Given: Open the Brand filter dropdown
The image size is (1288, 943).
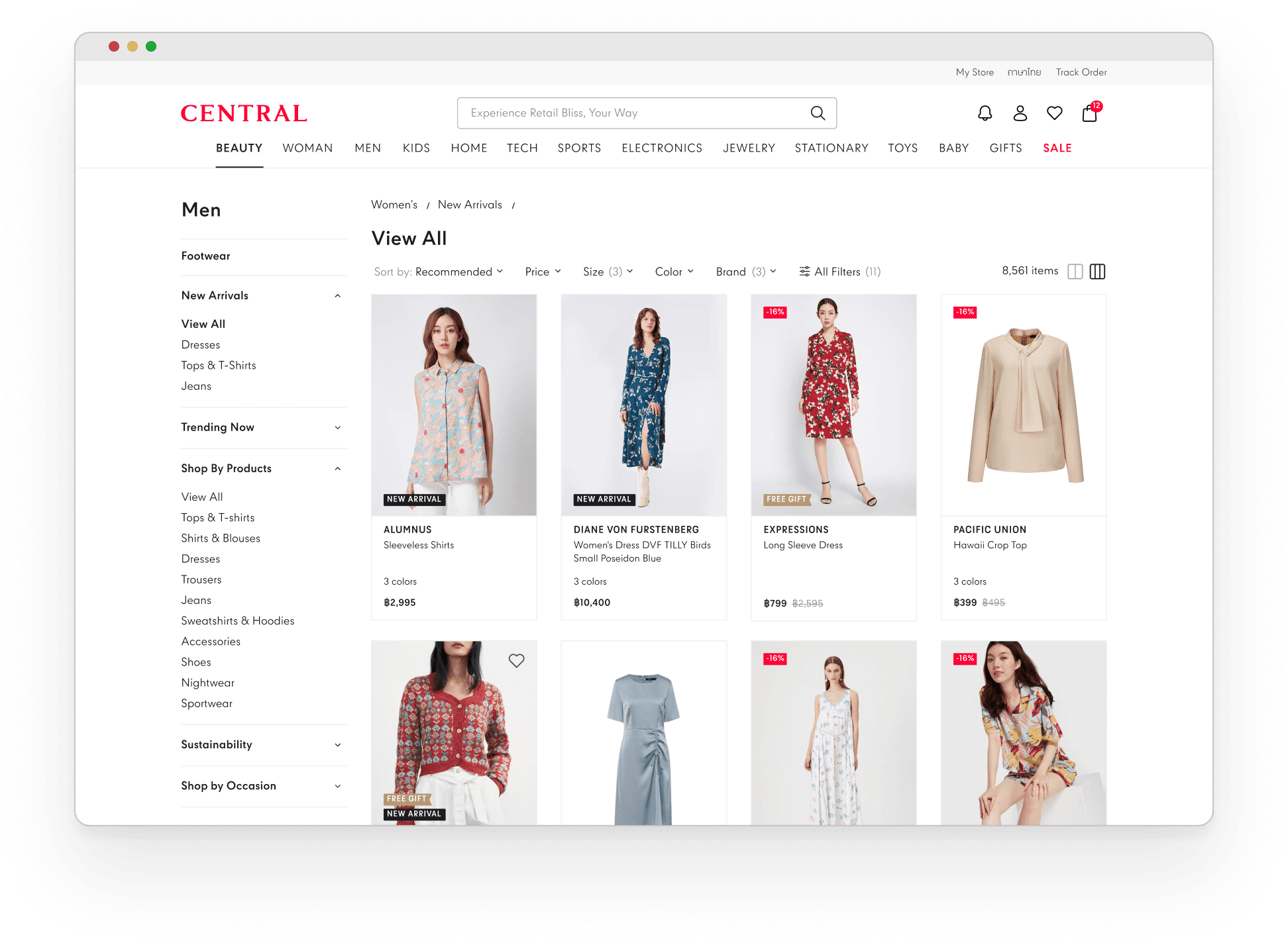Looking at the screenshot, I should pos(746,272).
